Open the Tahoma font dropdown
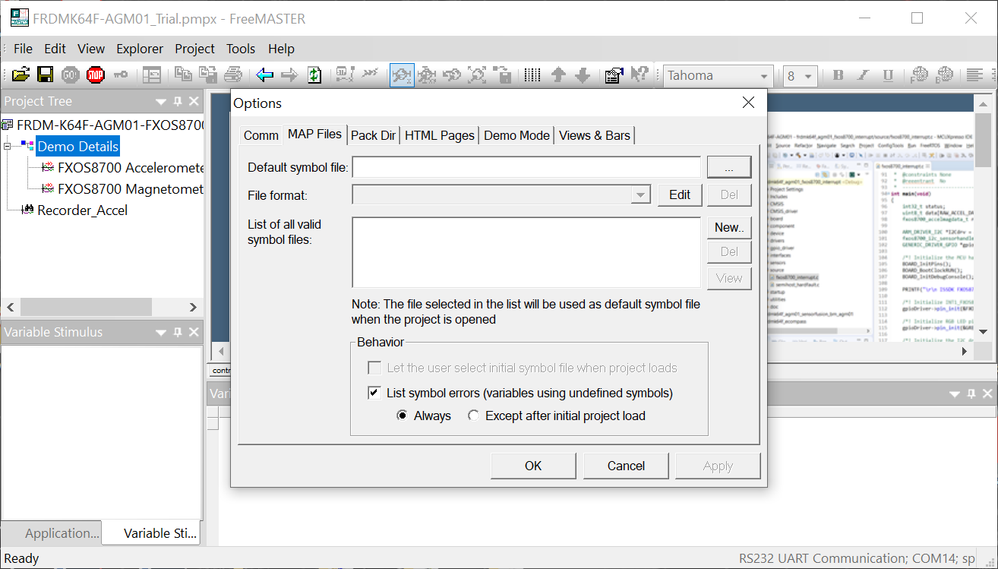998x569 pixels. [x=764, y=76]
